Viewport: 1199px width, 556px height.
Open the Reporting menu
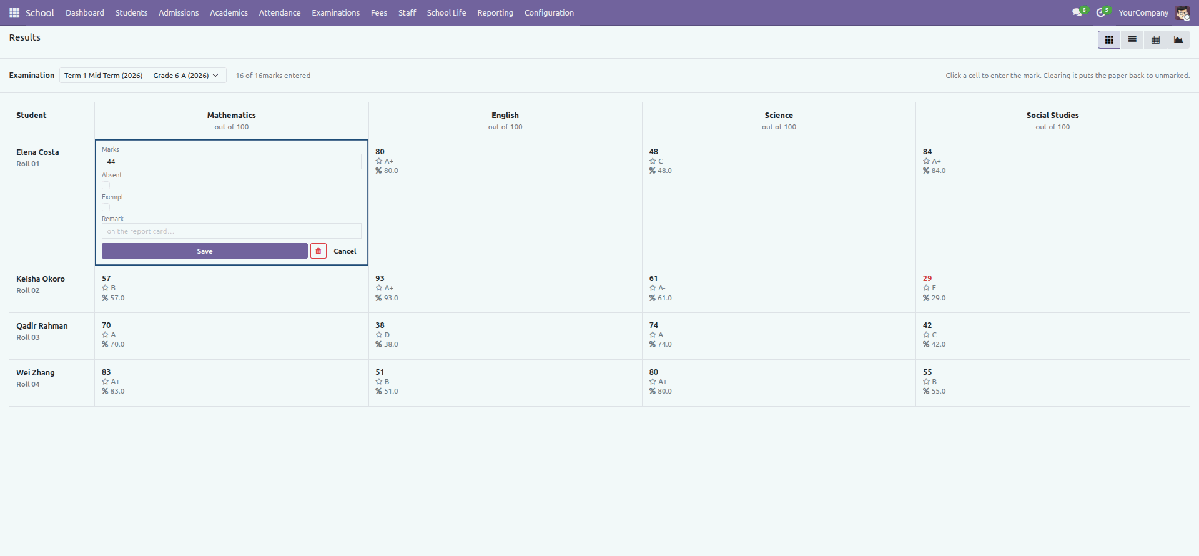[x=495, y=13]
